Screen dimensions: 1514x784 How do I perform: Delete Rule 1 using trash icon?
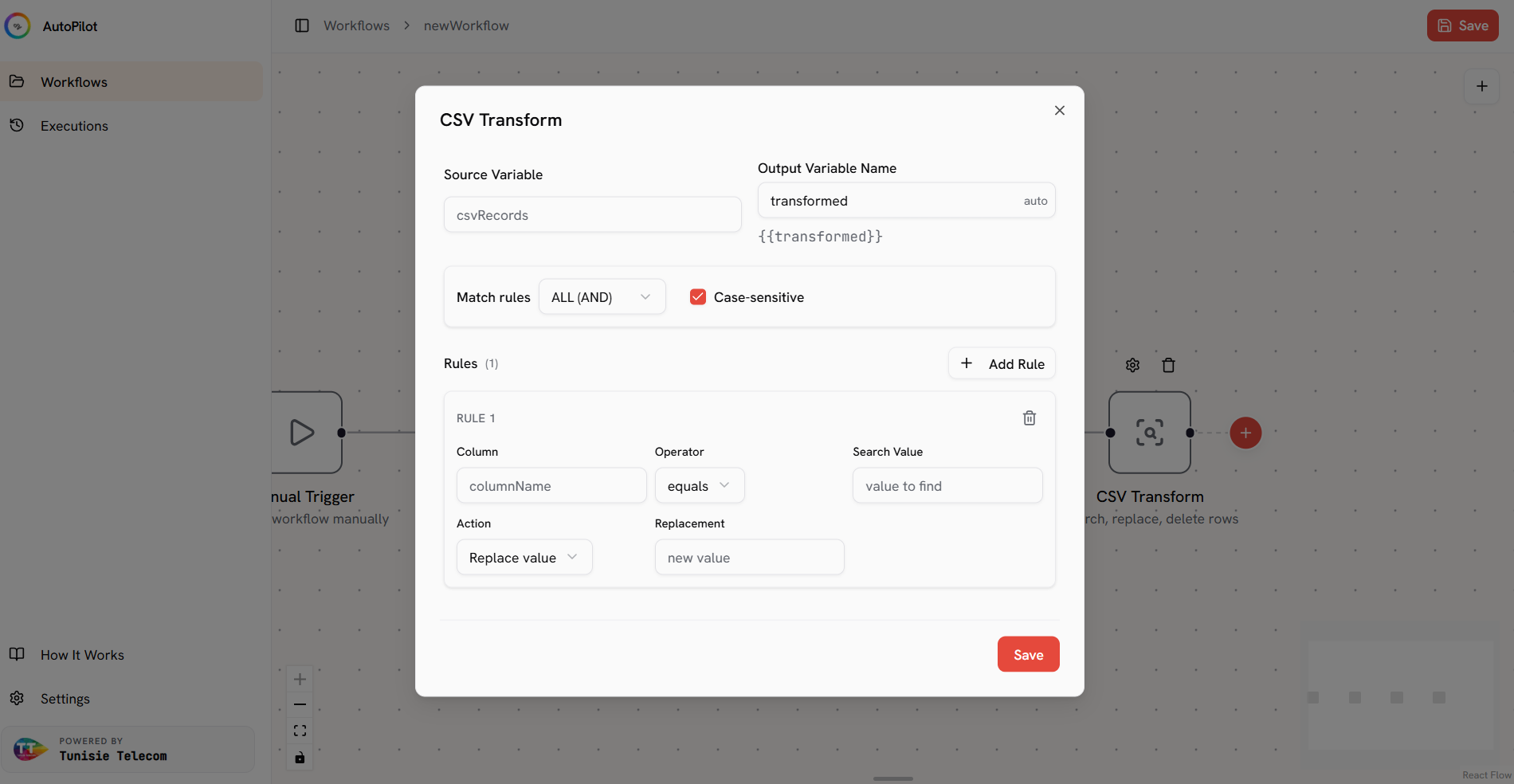pos(1030,418)
